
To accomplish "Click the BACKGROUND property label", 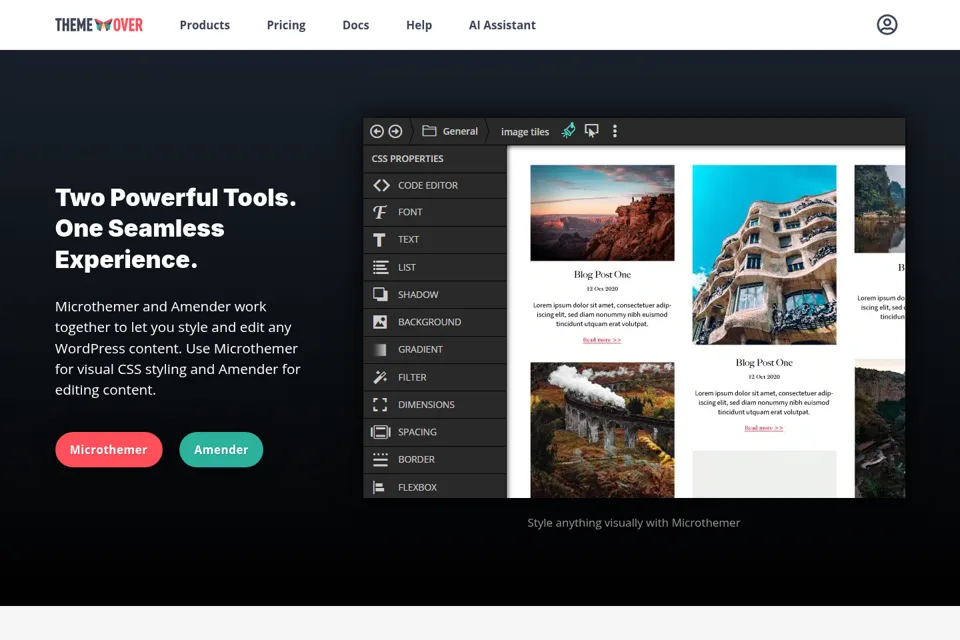I will (x=430, y=322).
